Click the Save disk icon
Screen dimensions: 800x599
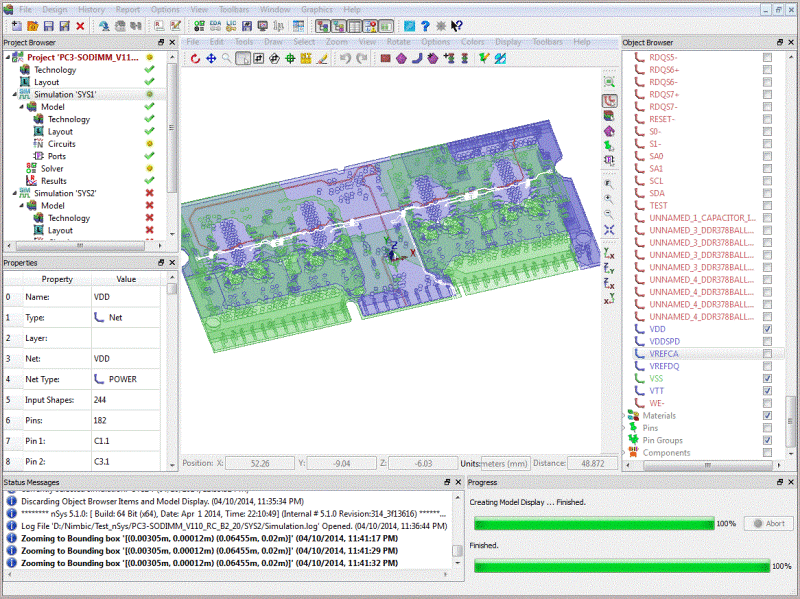tap(48, 26)
